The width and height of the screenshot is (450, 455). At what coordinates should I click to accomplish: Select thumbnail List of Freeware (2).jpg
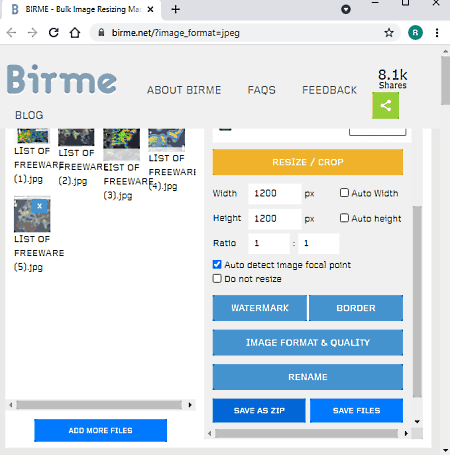(x=76, y=137)
